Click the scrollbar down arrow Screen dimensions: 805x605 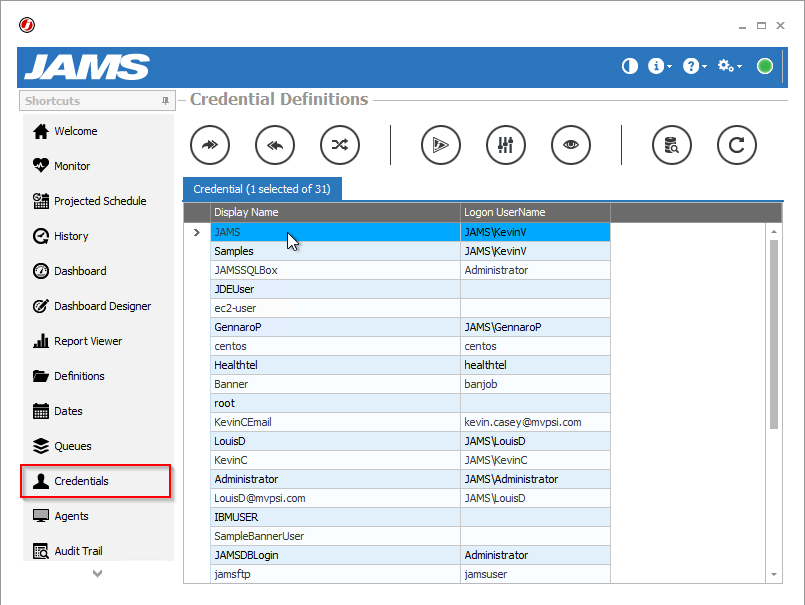tap(774, 575)
